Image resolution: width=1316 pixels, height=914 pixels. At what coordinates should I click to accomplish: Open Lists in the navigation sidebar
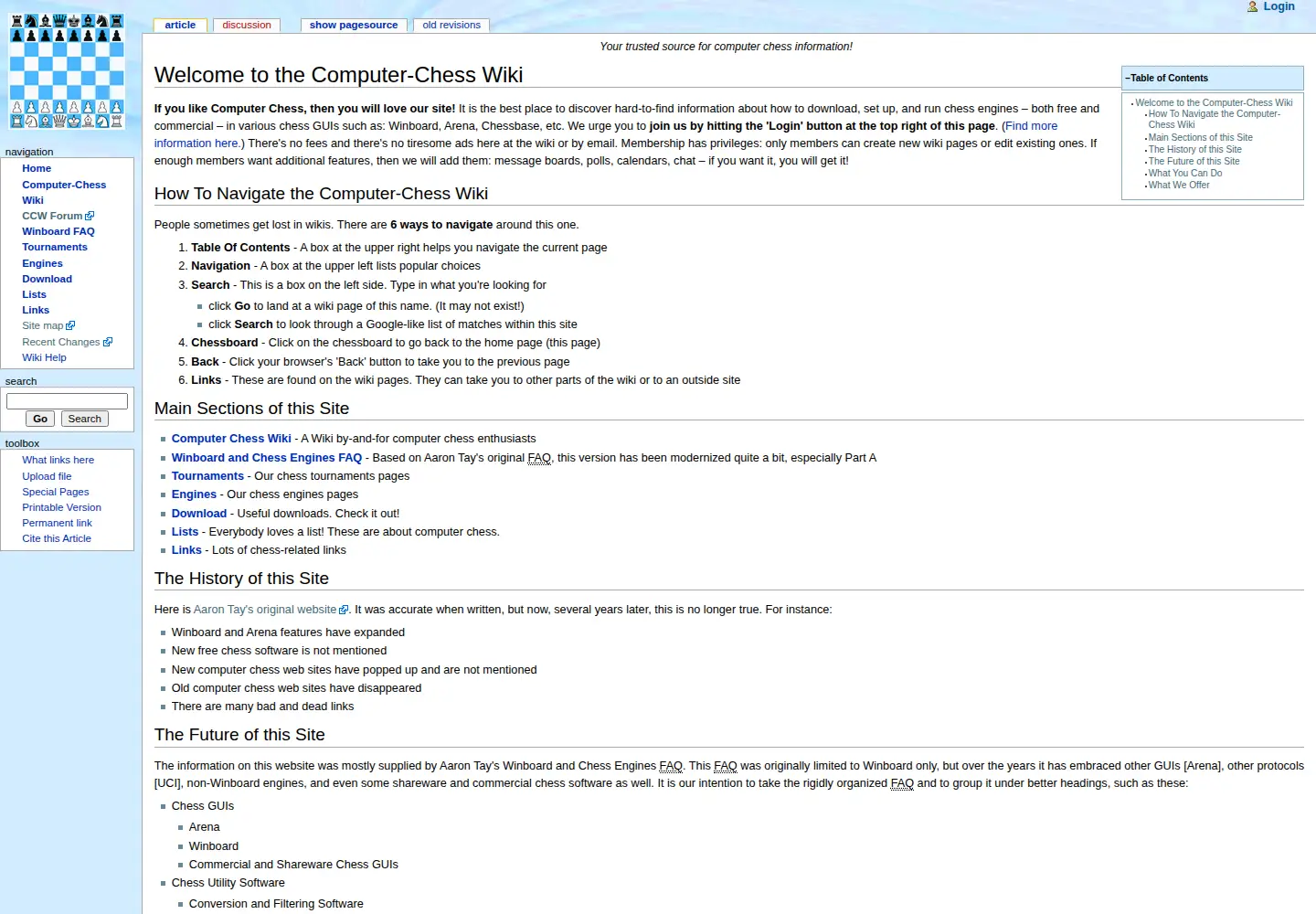(34, 295)
